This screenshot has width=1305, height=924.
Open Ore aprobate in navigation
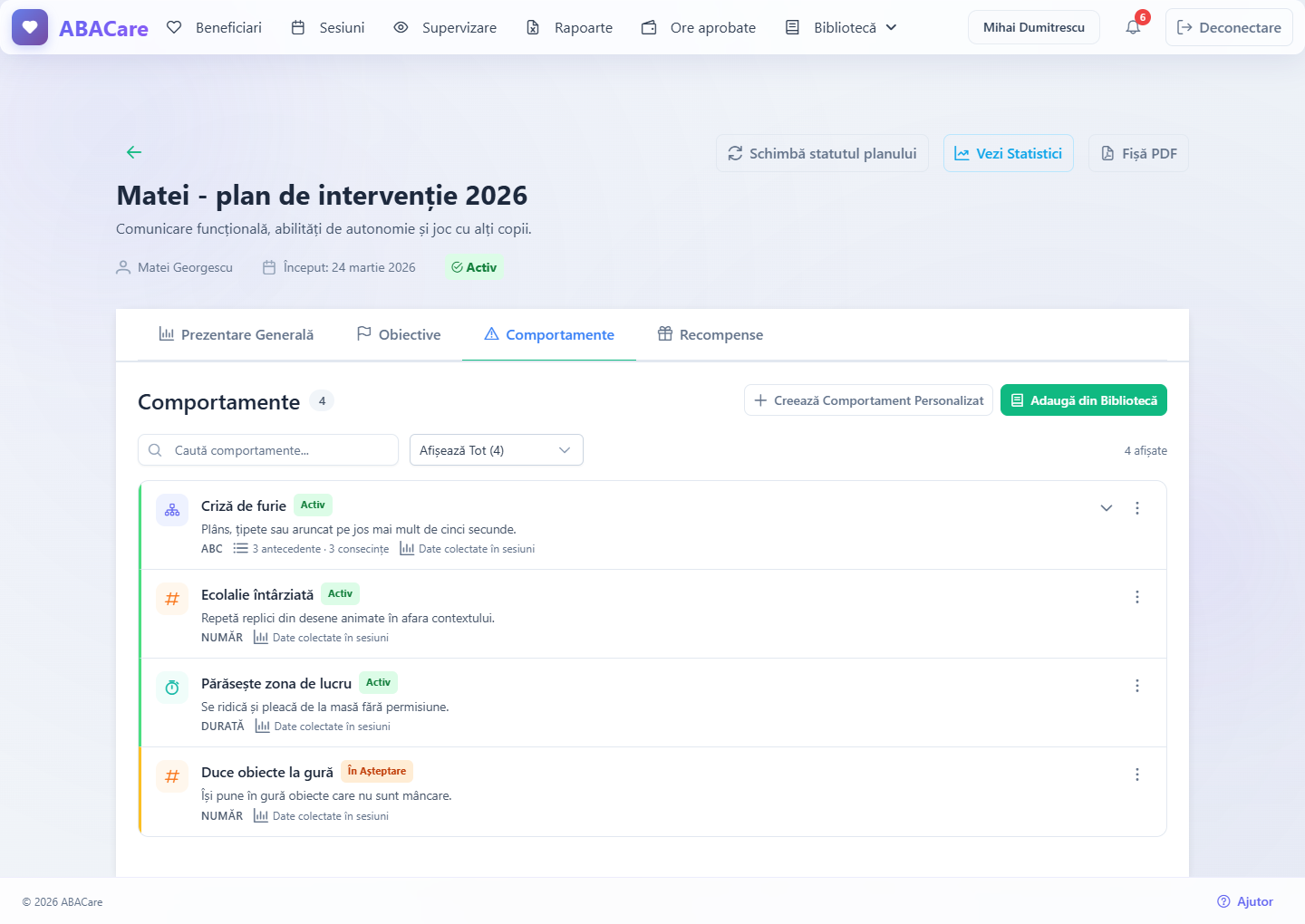pos(699,27)
